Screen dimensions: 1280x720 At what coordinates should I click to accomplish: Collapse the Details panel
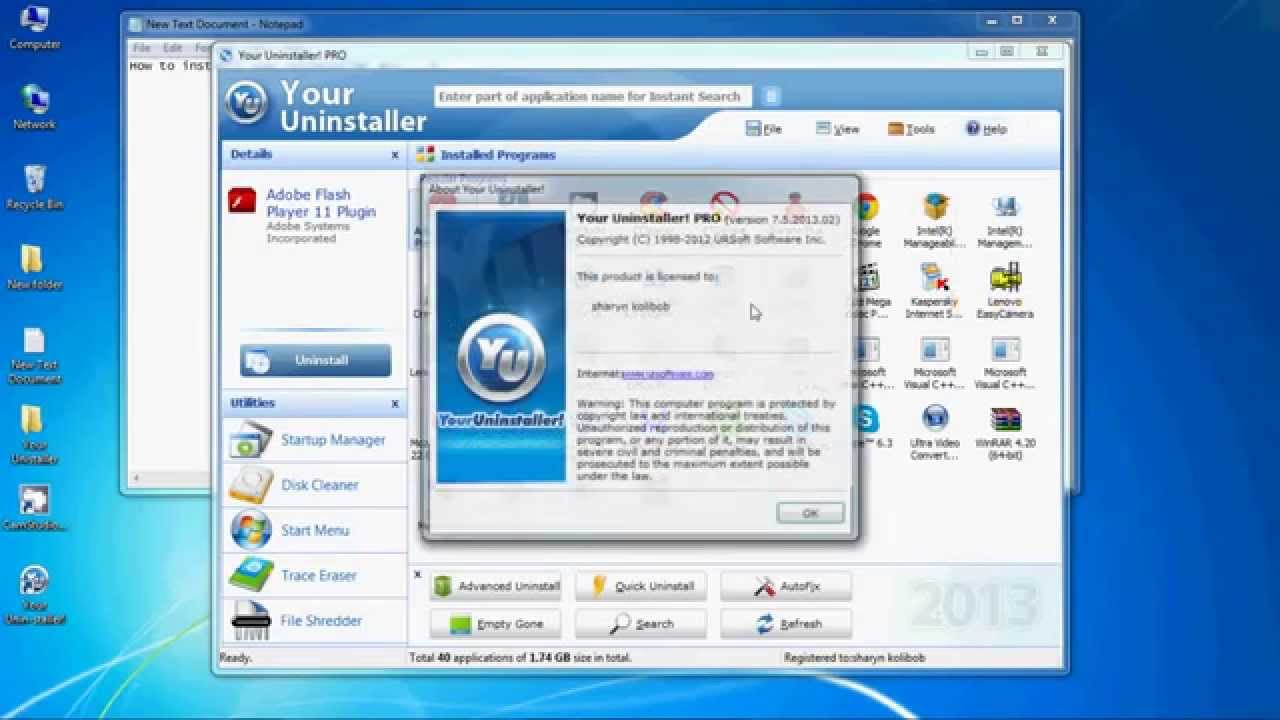396,155
